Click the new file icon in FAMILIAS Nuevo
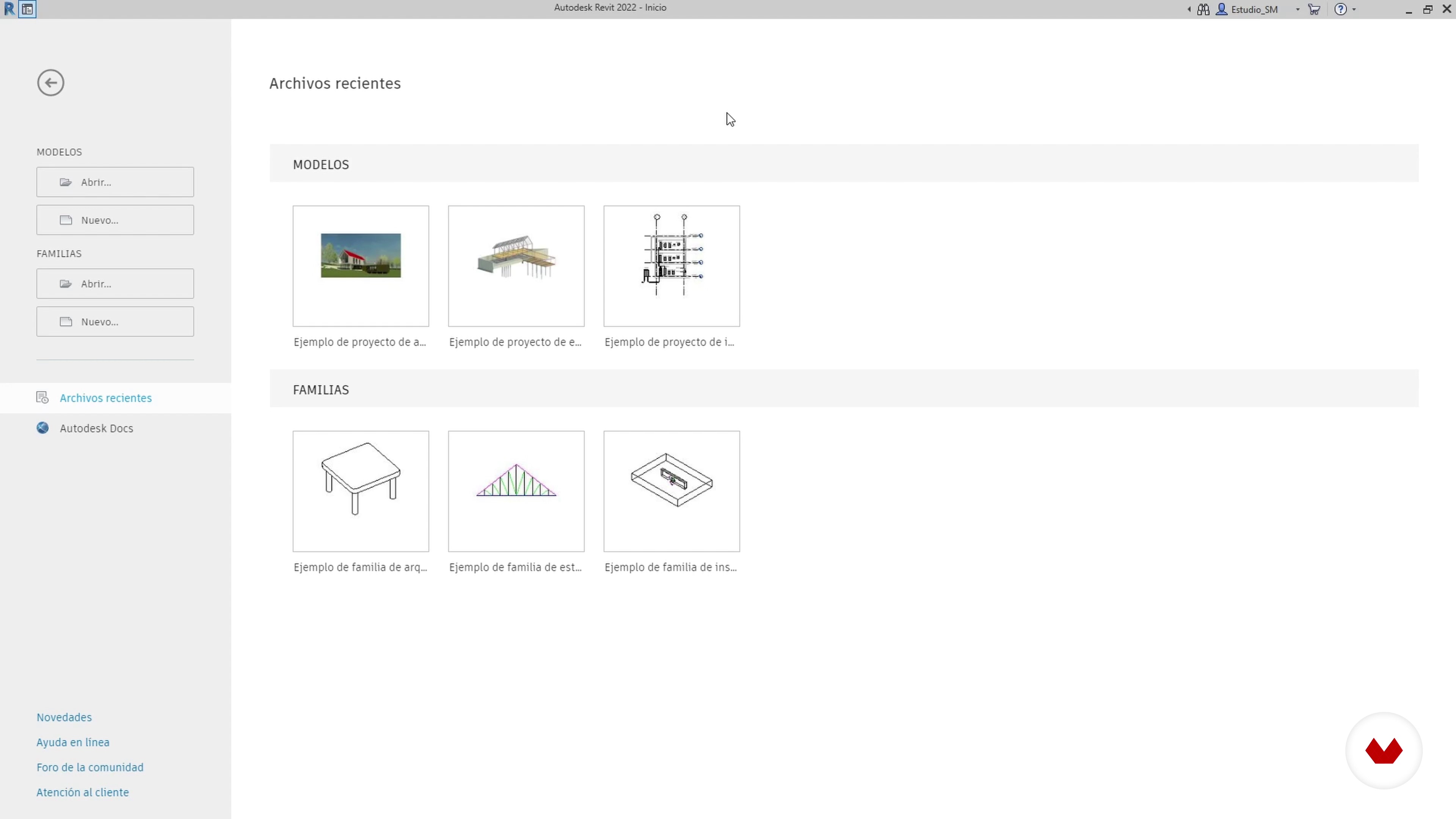This screenshot has height=819, width=1456. pos(66,322)
